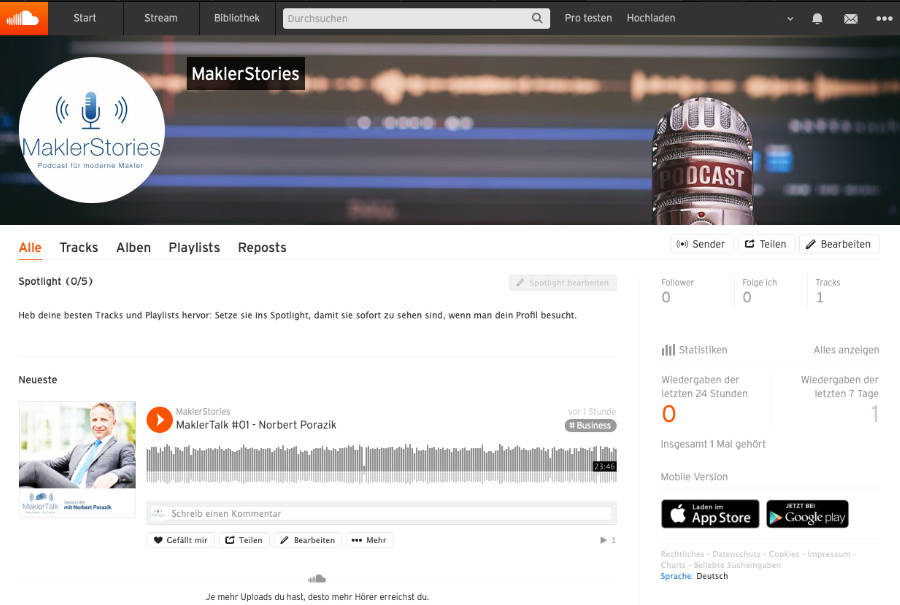
Task: Click the track cover artwork
Action: coord(77,459)
